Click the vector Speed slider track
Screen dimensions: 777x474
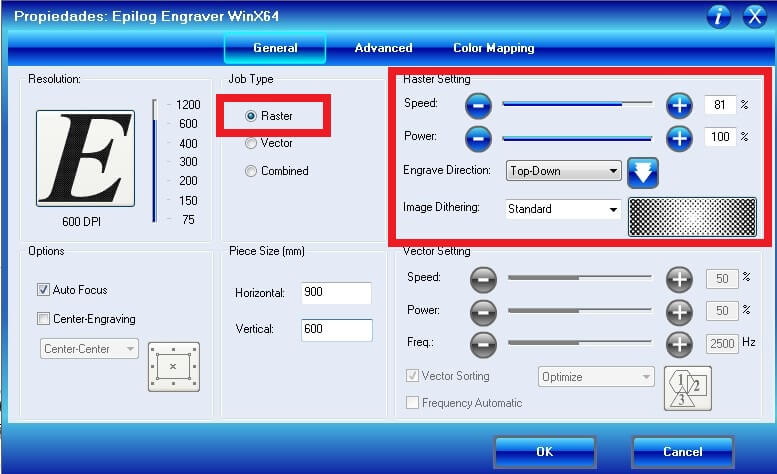tap(580, 277)
